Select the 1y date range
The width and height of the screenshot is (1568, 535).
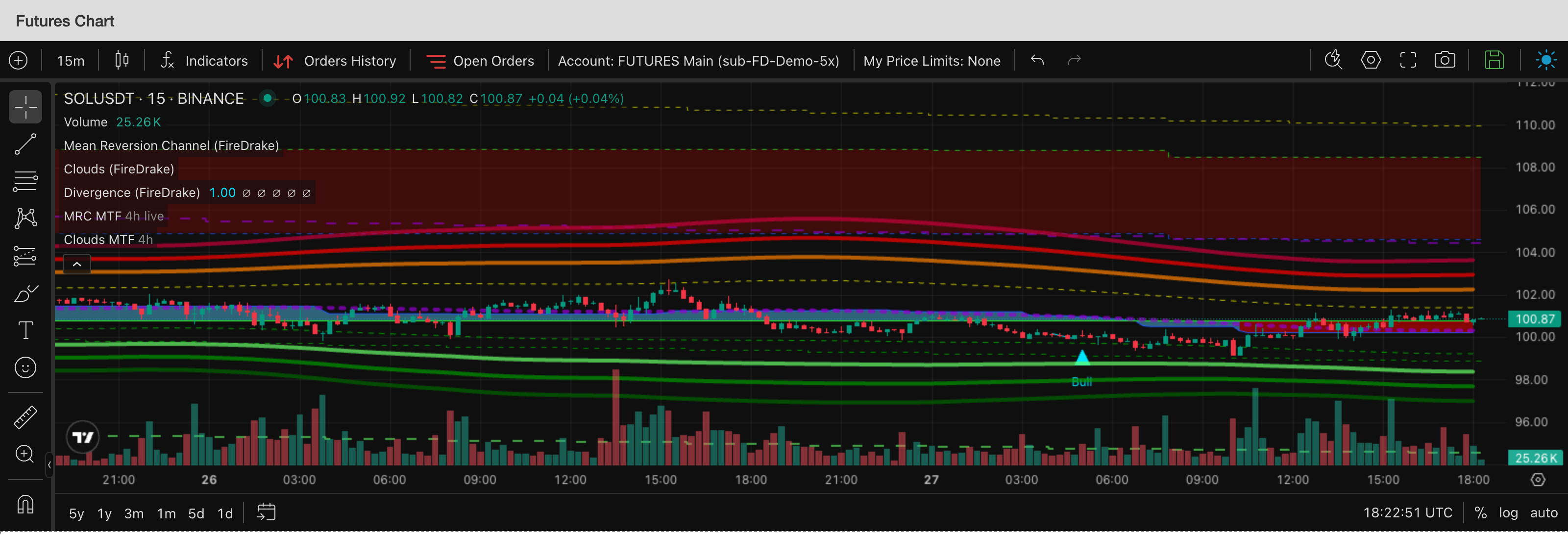pyautogui.click(x=104, y=514)
